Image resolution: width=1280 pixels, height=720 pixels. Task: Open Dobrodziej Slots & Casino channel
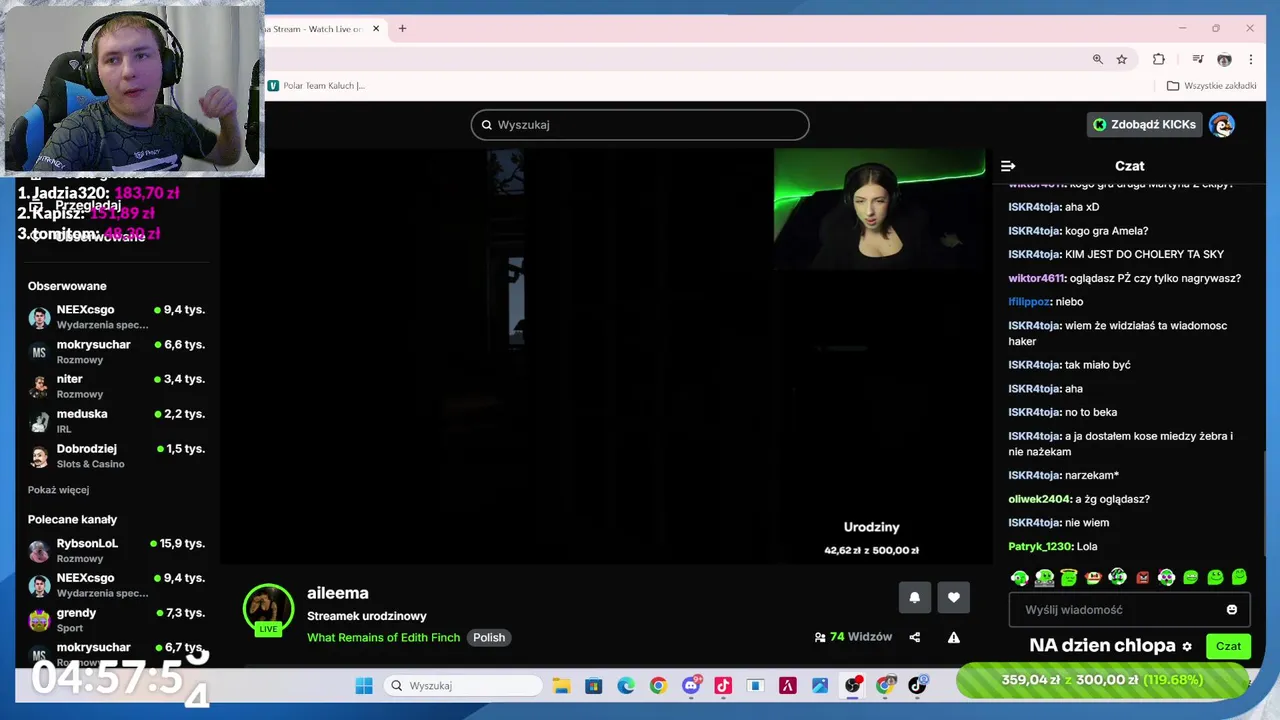click(x=116, y=456)
